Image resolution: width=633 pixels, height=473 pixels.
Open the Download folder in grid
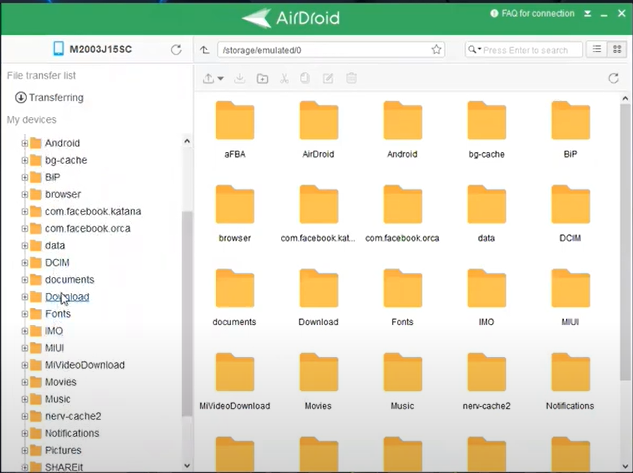click(x=319, y=288)
